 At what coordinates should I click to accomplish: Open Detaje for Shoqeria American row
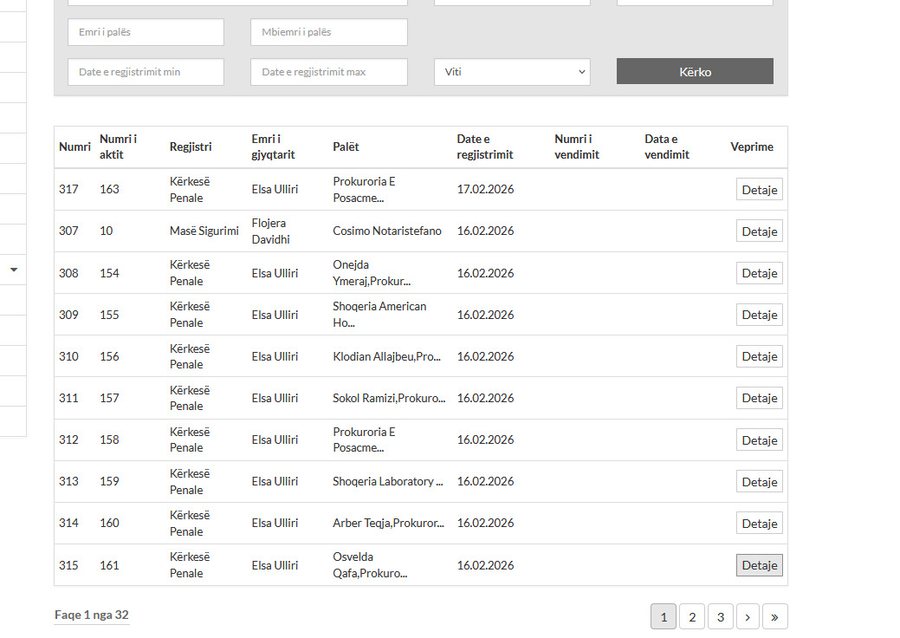759,315
